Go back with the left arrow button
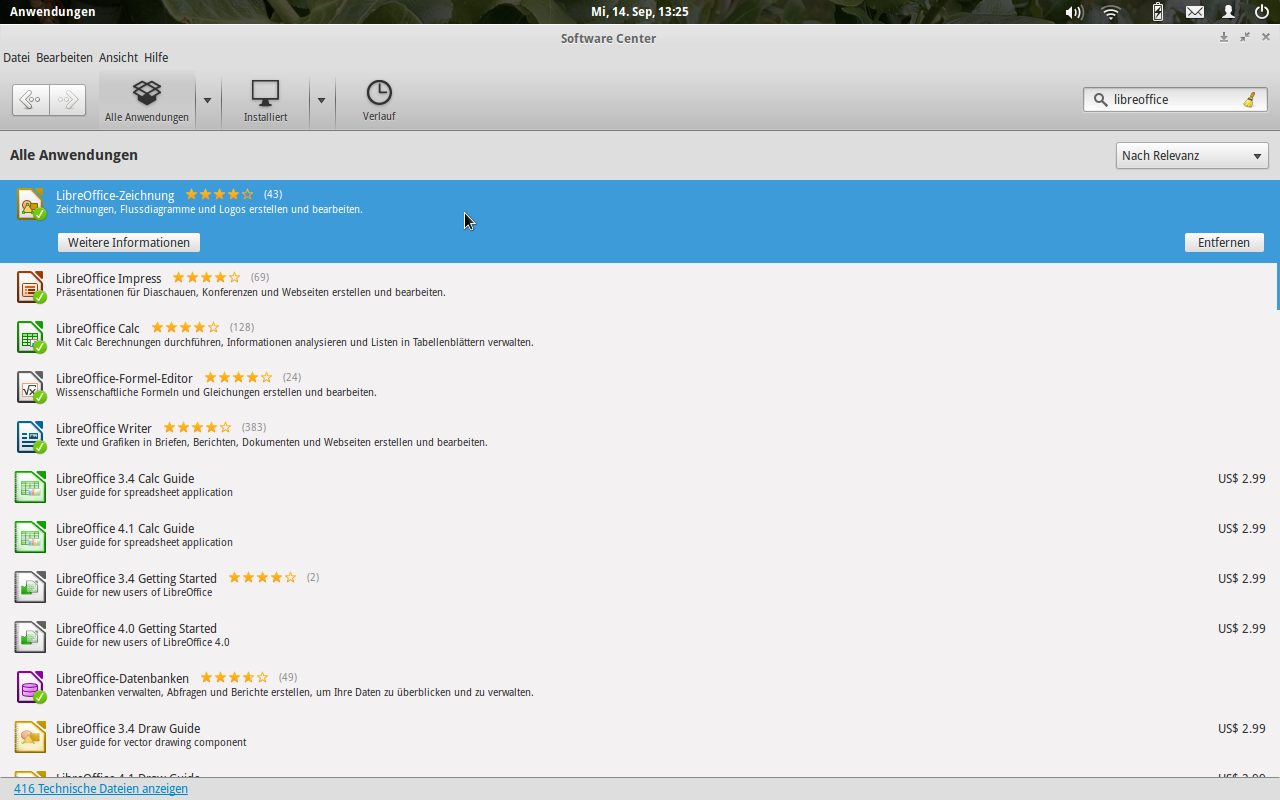Screen dimensions: 1280x800 (x=31, y=100)
